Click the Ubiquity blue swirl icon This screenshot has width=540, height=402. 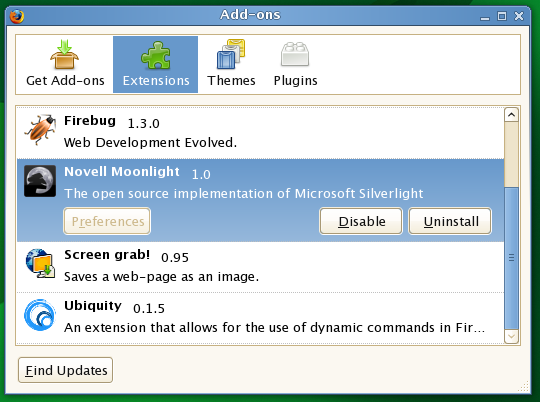coord(40,315)
